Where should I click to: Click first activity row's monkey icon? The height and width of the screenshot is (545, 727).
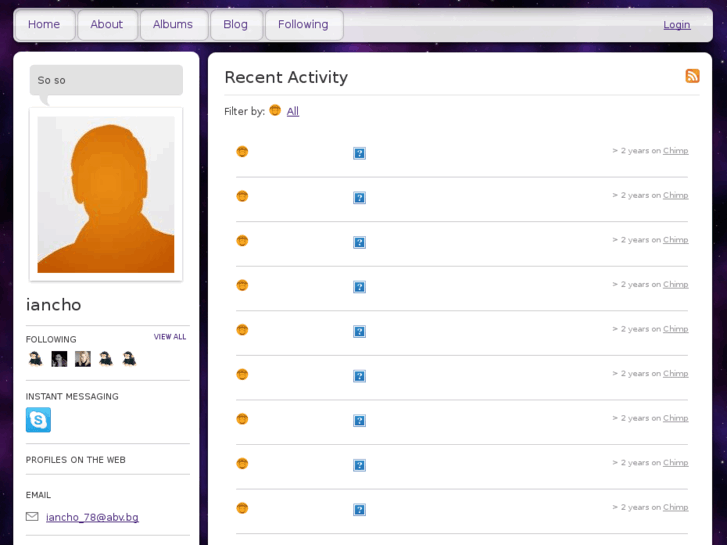click(x=242, y=152)
